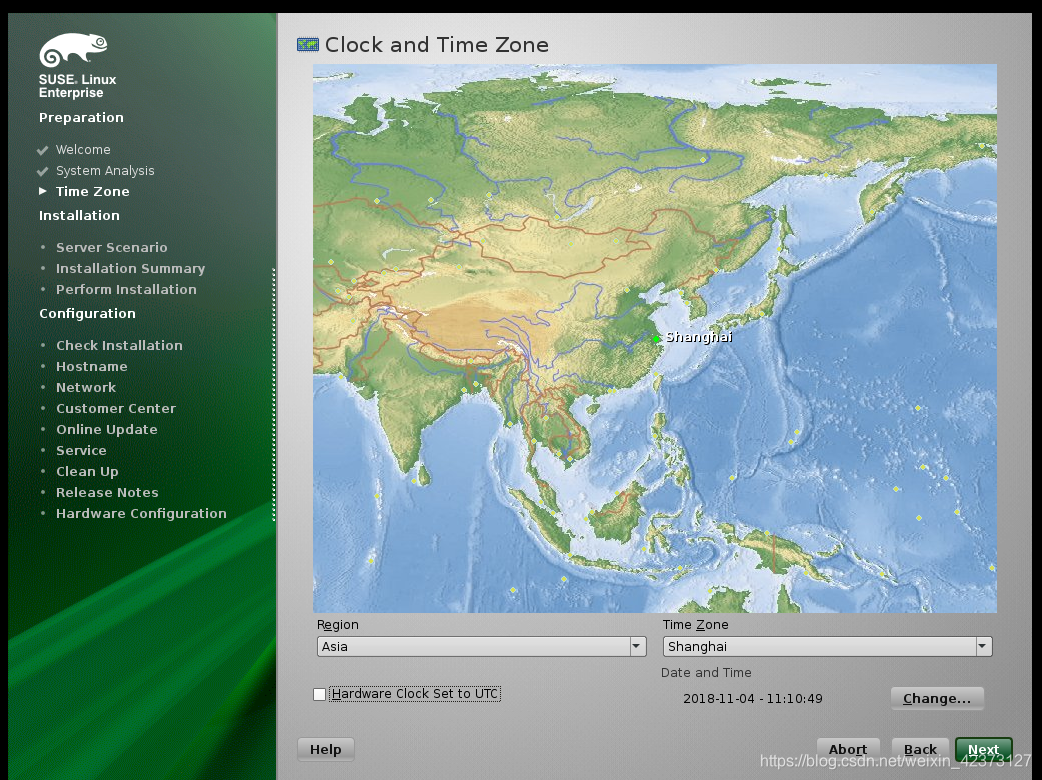Click the Perform Installation step
Viewport: 1042px width, 780px height.
[x=126, y=289]
